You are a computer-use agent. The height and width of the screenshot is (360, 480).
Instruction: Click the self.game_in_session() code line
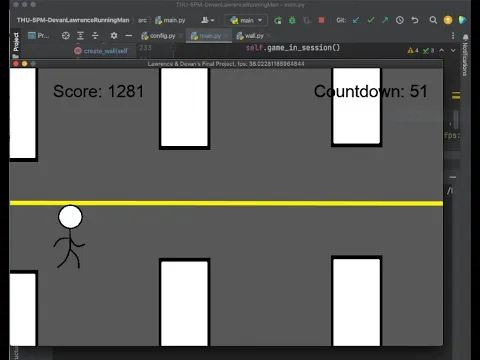click(x=293, y=48)
